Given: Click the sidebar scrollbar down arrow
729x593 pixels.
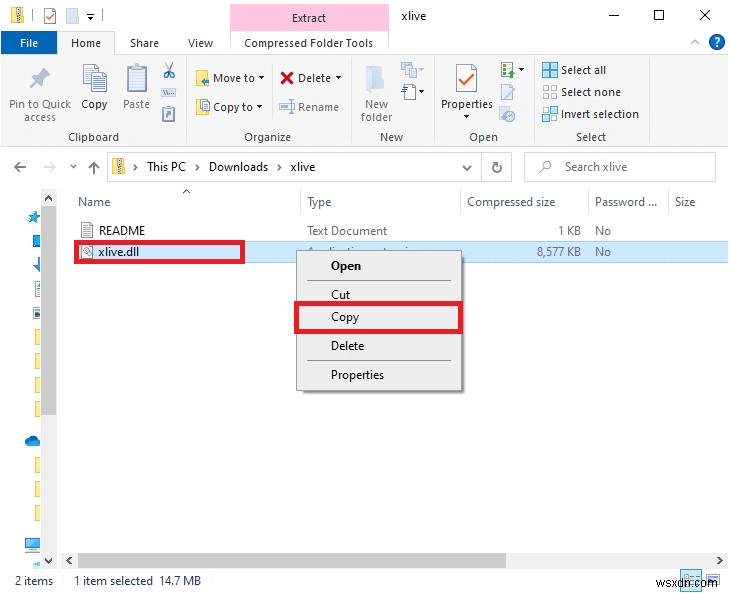Looking at the screenshot, I should 48,560.
